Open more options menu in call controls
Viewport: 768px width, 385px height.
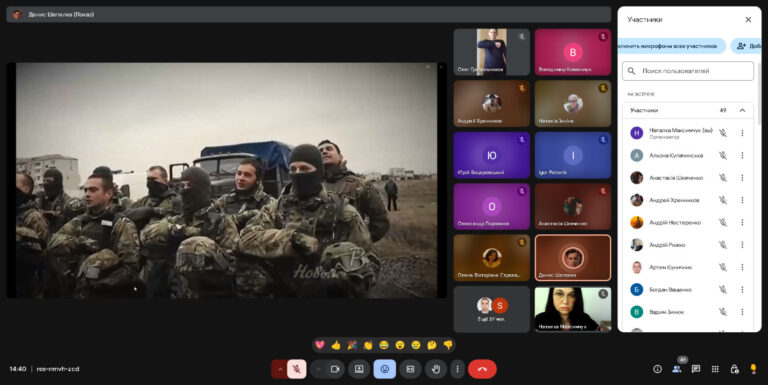[457, 369]
